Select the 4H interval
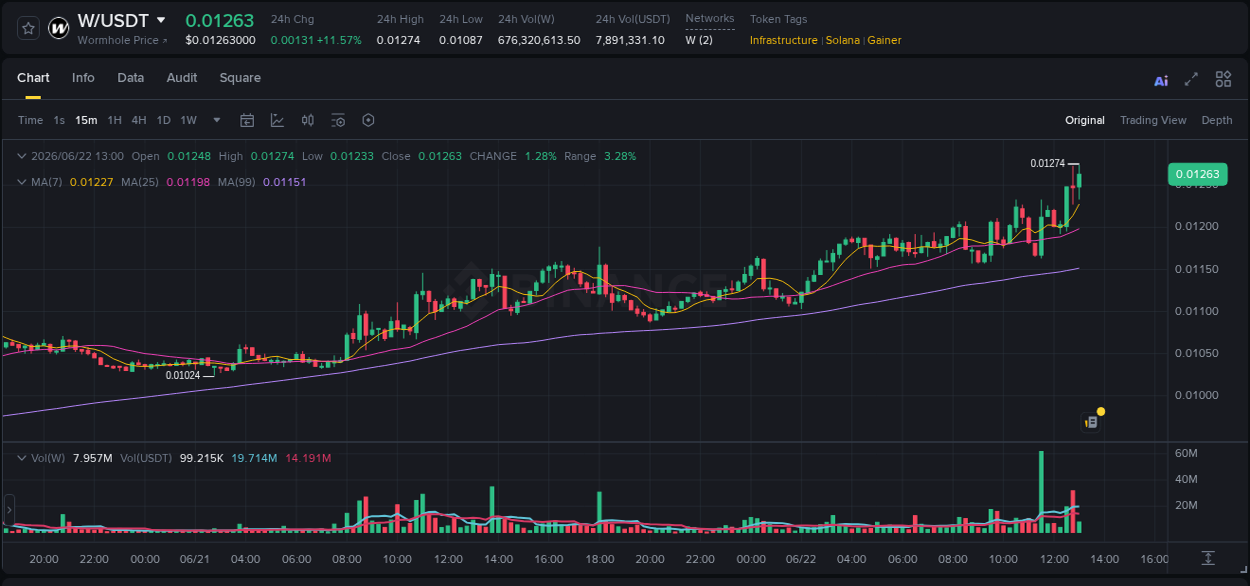This screenshot has height=586, width=1250. (139, 120)
